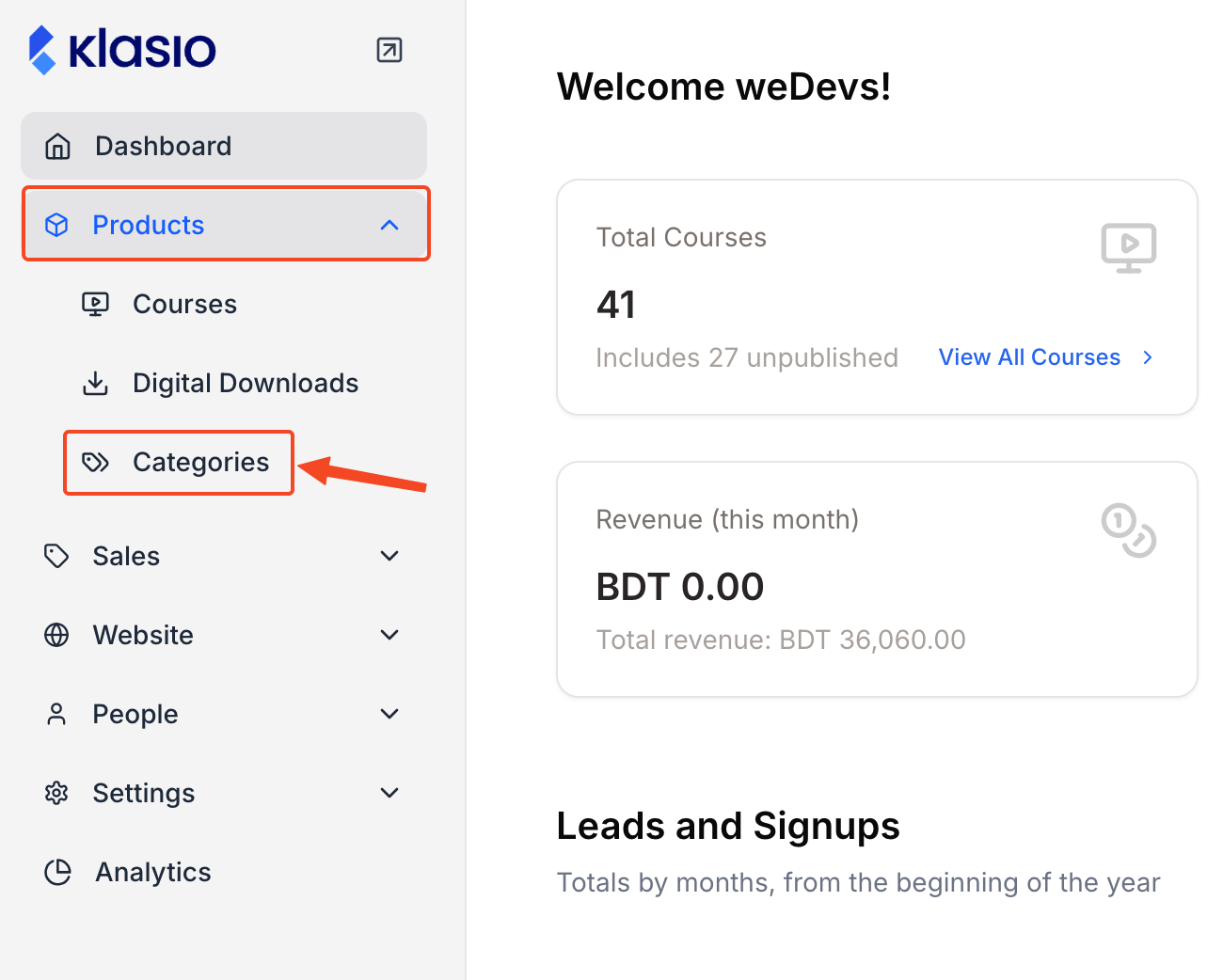Viewport: 1223px width, 980px height.
Task: Select the Settings menu label
Action: point(144,793)
